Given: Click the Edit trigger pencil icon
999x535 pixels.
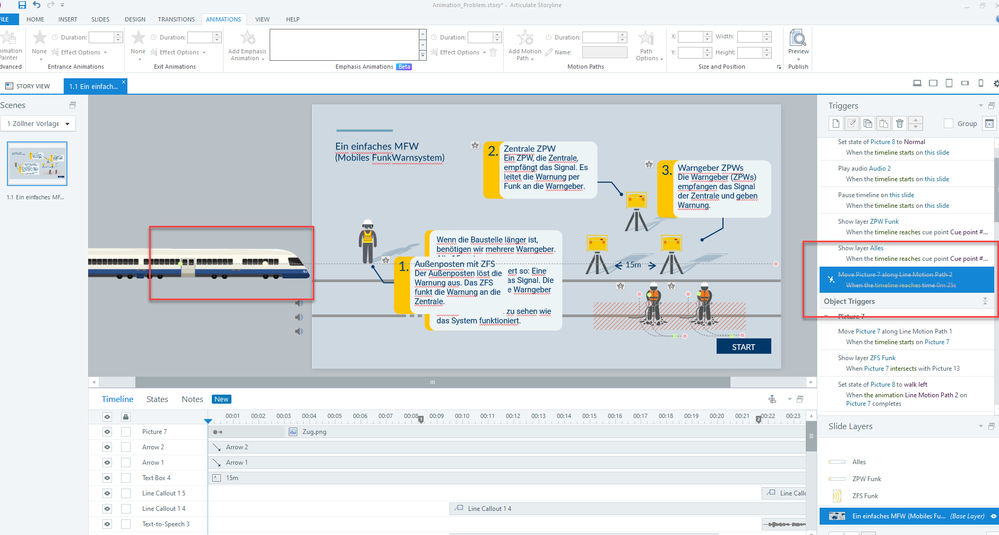Looking at the screenshot, I should 852,123.
